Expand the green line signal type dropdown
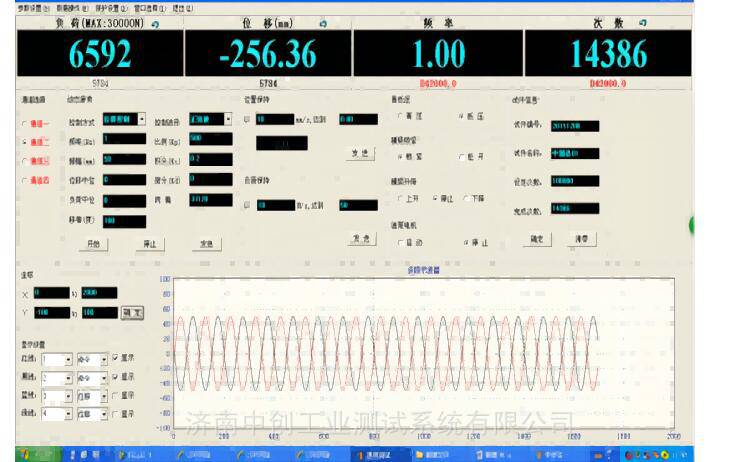Viewport: 752px width, 462px height. click(104, 414)
